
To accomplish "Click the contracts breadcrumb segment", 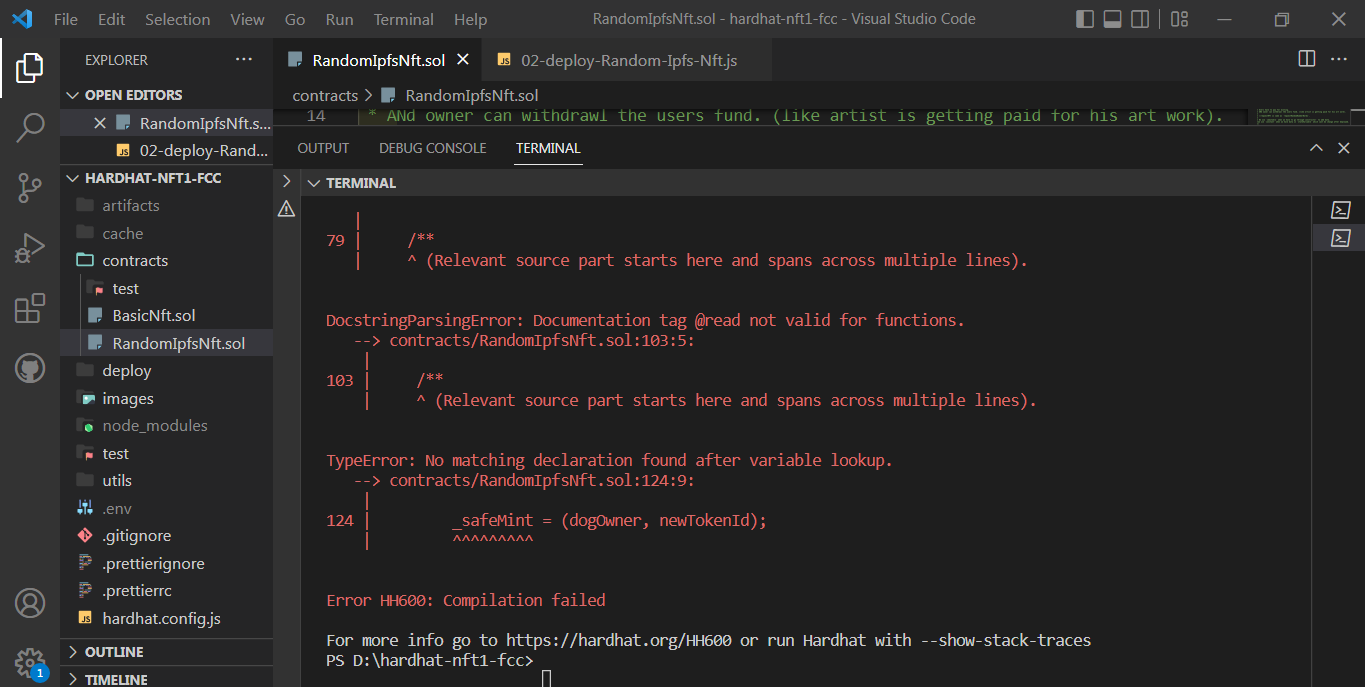I will (x=325, y=95).
